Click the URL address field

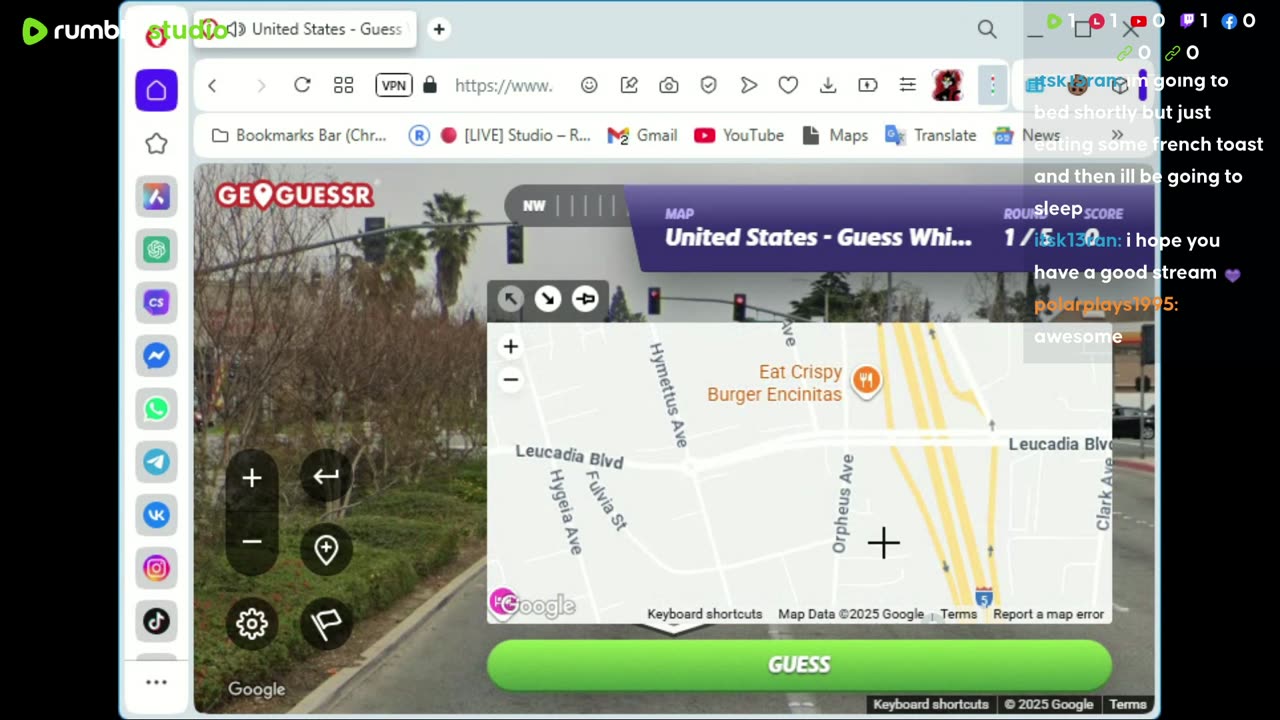click(503, 86)
